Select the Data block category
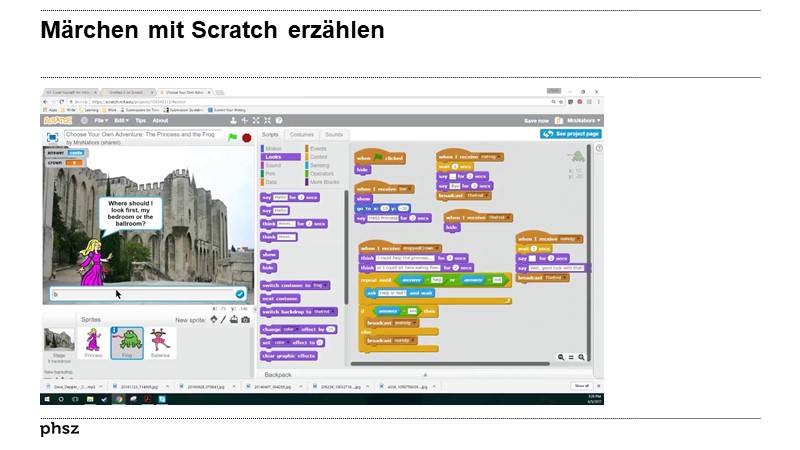This screenshot has height=450, width=800. (x=271, y=182)
